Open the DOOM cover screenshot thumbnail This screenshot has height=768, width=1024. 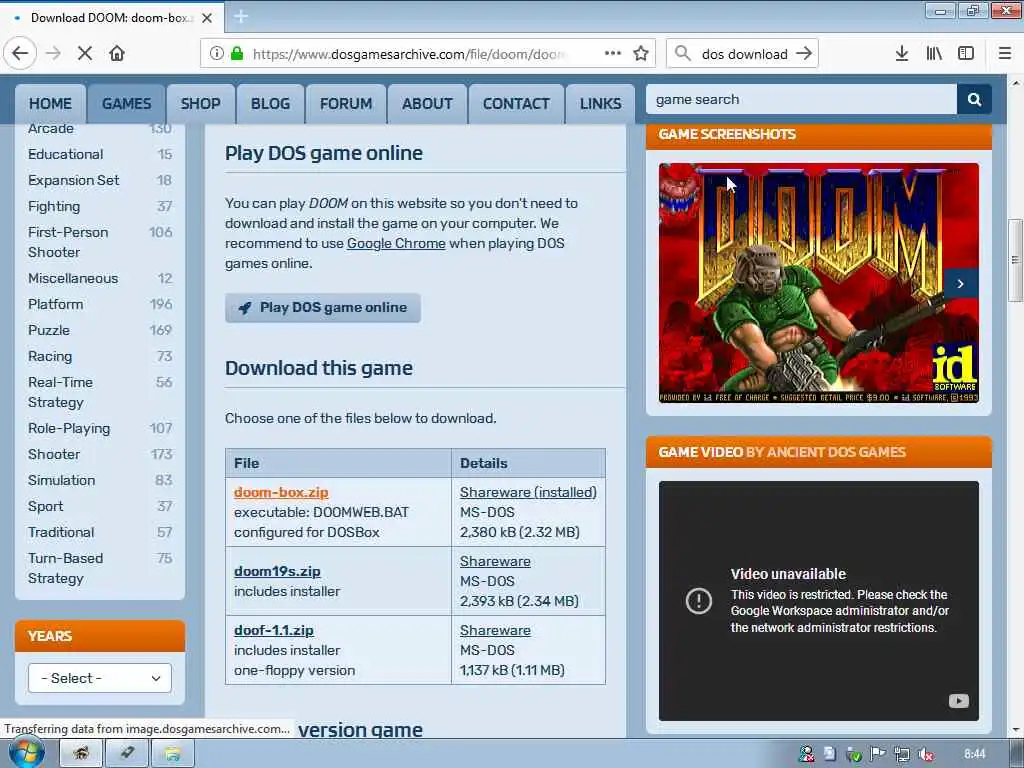pyautogui.click(x=818, y=283)
